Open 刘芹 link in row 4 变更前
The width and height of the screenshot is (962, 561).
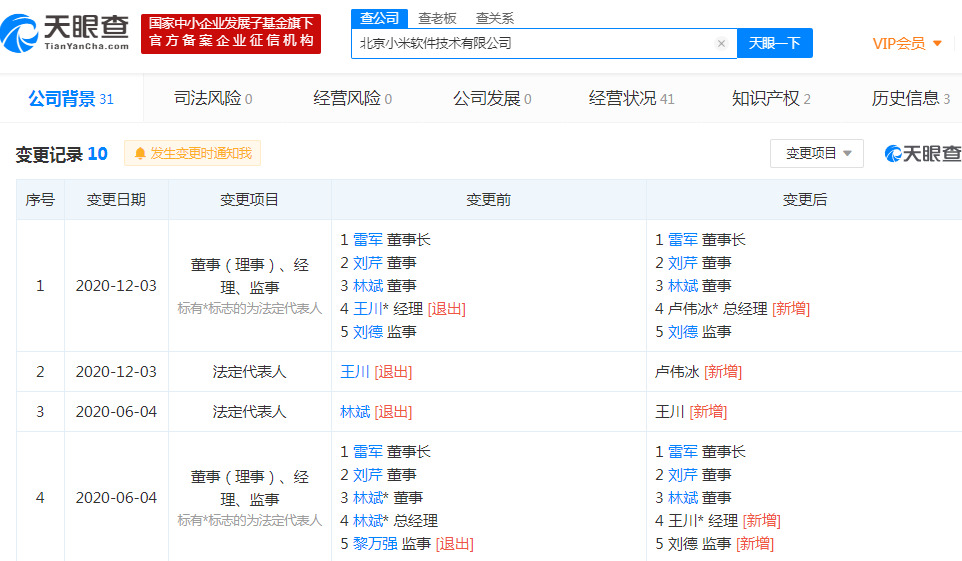[x=367, y=474]
